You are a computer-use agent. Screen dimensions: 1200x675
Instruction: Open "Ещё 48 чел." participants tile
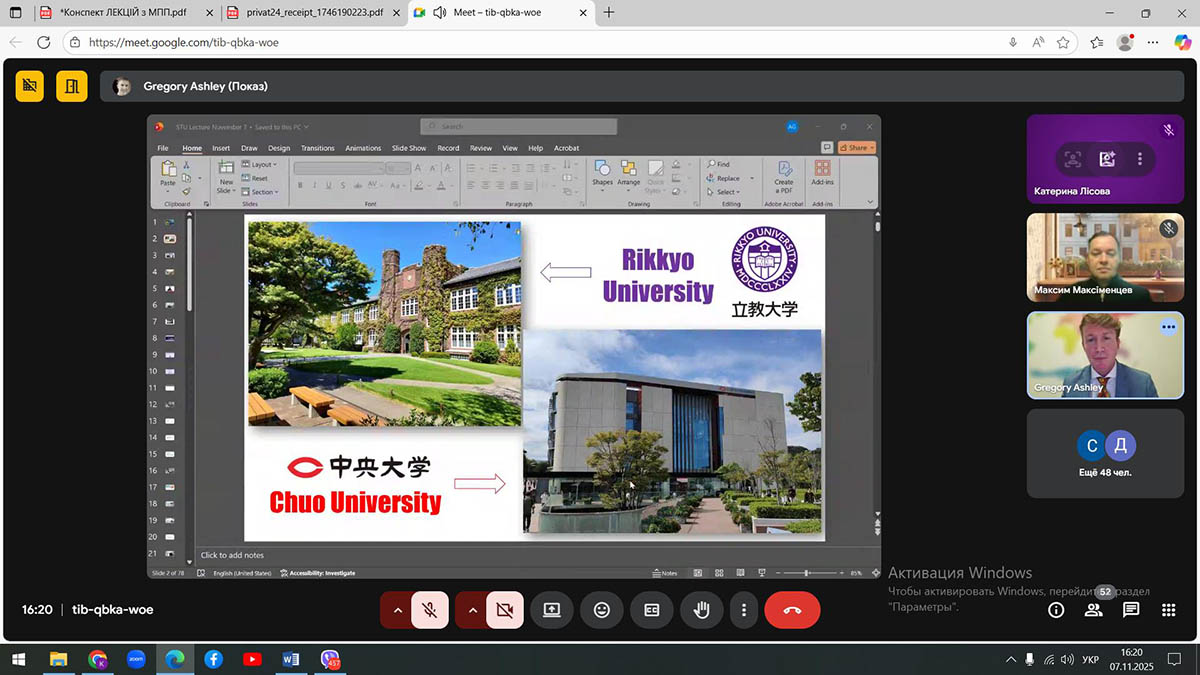click(x=1105, y=453)
